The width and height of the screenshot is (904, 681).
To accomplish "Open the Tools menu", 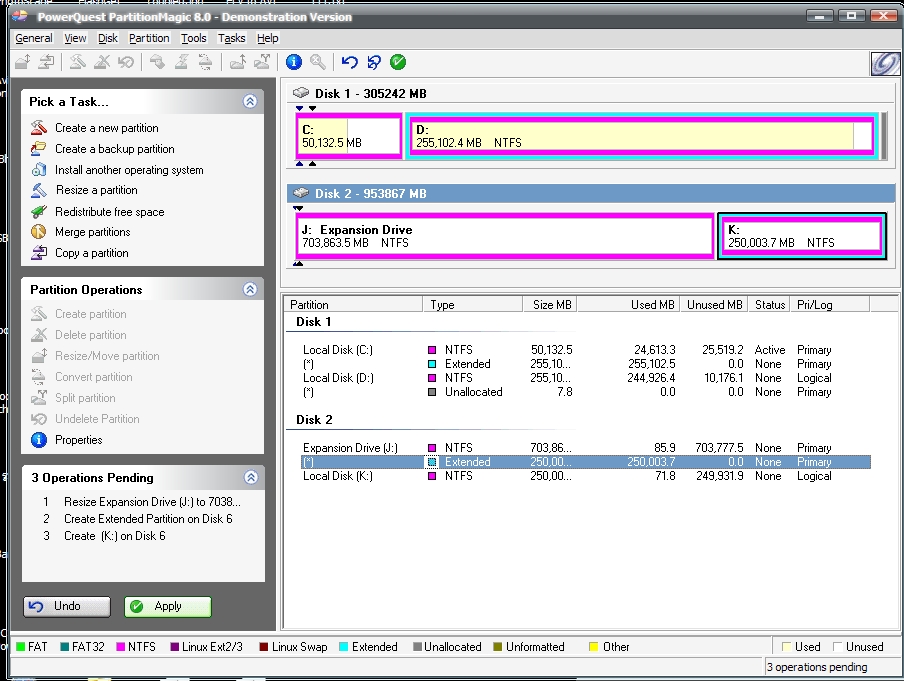I will [x=193, y=38].
